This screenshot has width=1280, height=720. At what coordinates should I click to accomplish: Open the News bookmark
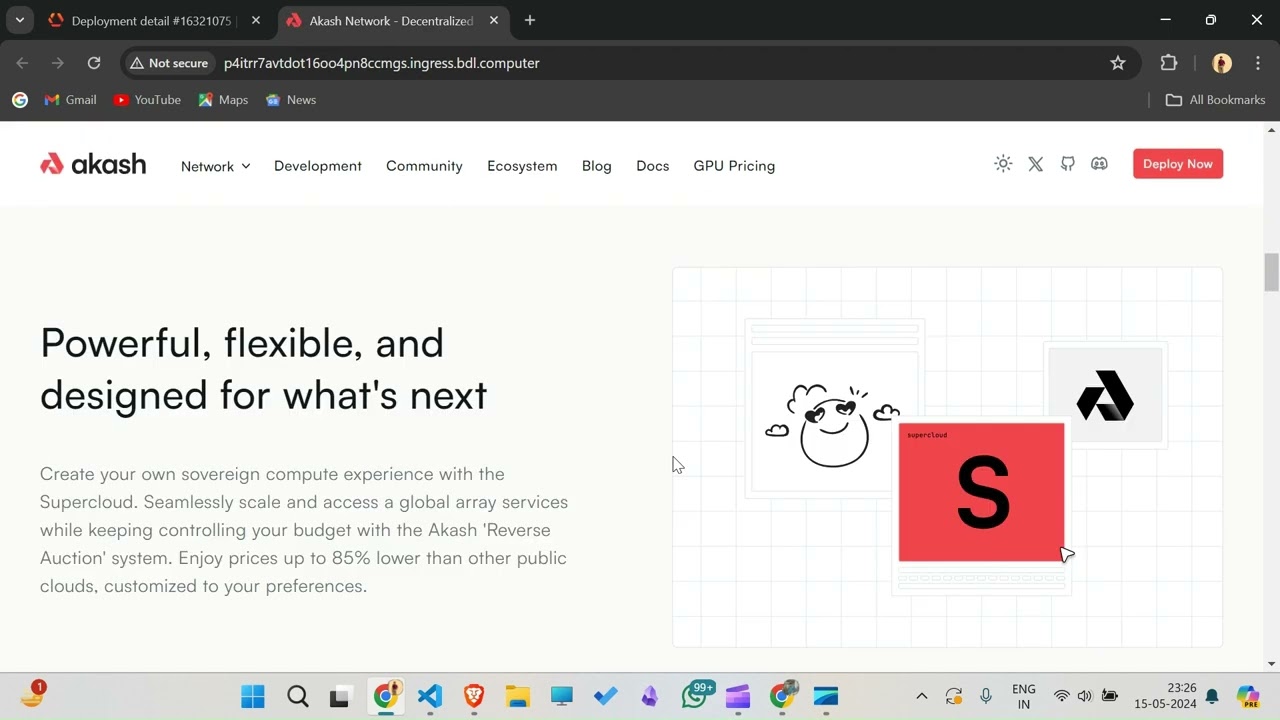[x=291, y=100]
